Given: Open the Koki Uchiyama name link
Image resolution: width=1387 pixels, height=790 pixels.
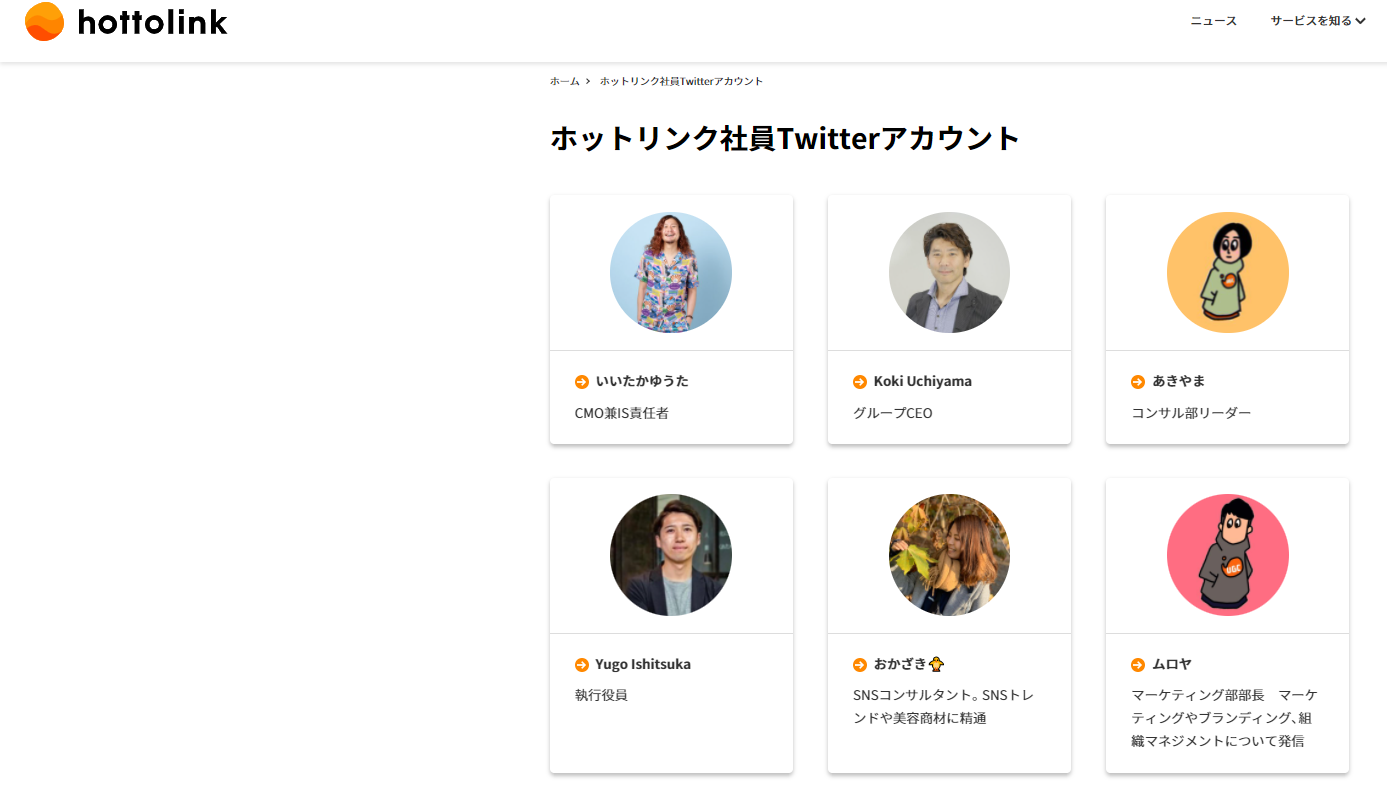Looking at the screenshot, I should coord(923,381).
